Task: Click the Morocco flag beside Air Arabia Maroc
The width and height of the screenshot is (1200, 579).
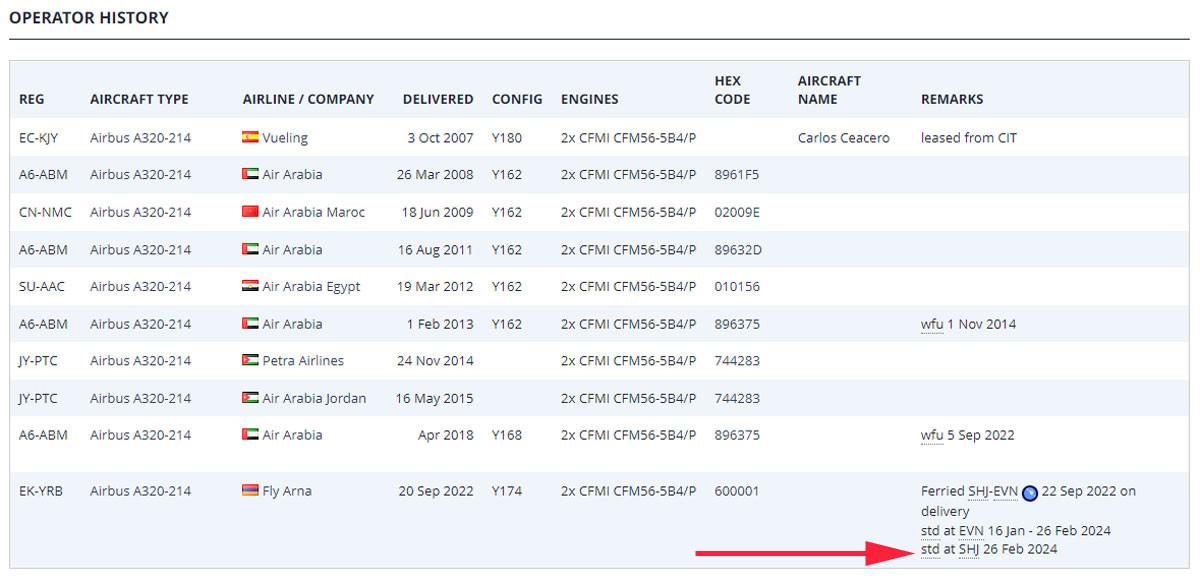Action: [x=250, y=212]
